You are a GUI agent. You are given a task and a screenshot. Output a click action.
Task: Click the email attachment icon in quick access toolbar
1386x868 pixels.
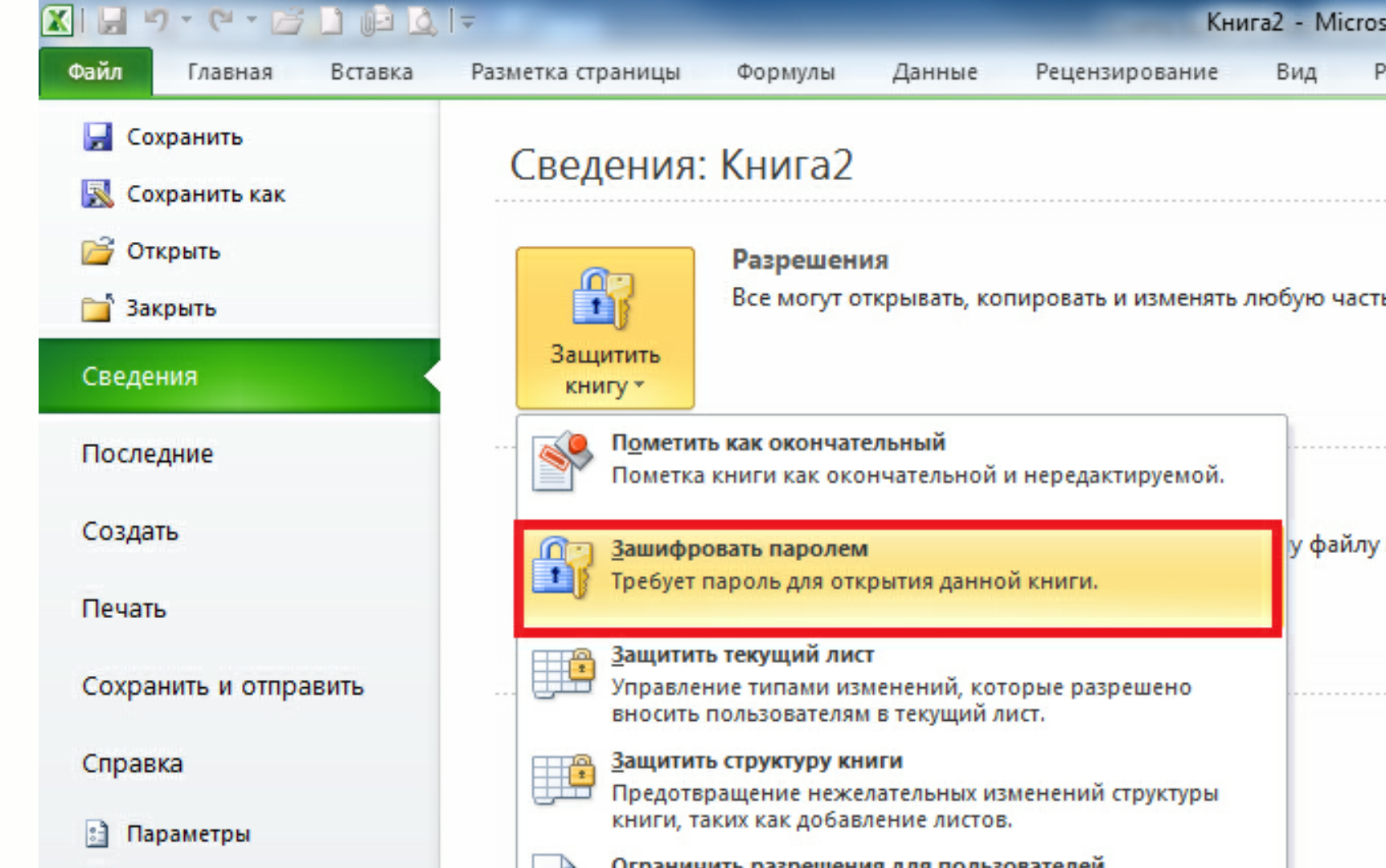click(376, 21)
